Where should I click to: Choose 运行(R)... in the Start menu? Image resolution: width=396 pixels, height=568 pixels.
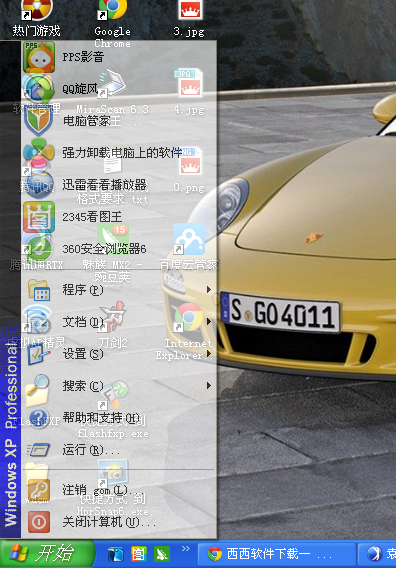119,450
